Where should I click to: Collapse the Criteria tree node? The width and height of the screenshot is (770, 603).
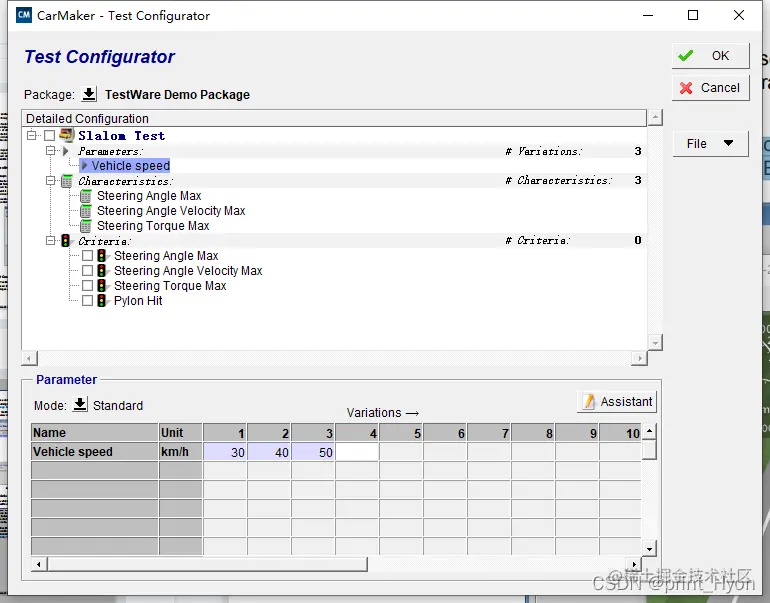coord(50,241)
